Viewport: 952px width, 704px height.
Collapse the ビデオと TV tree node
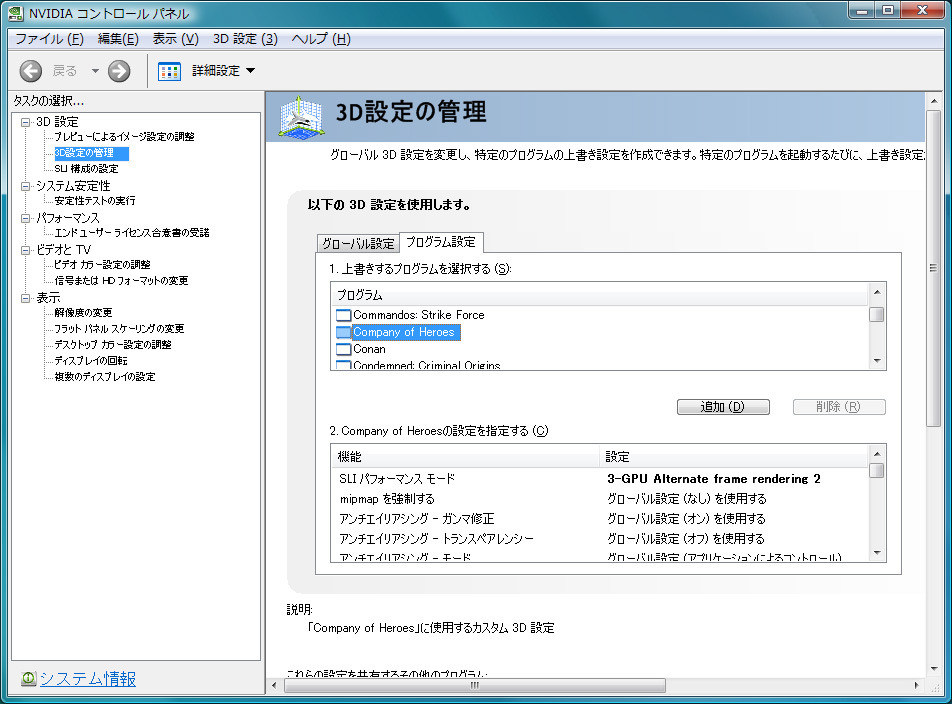26,250
